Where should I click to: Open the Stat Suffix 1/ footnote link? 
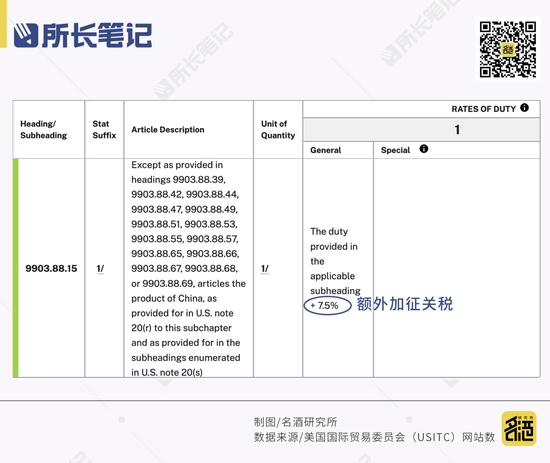pyautogui.click(x=100, y=269)
